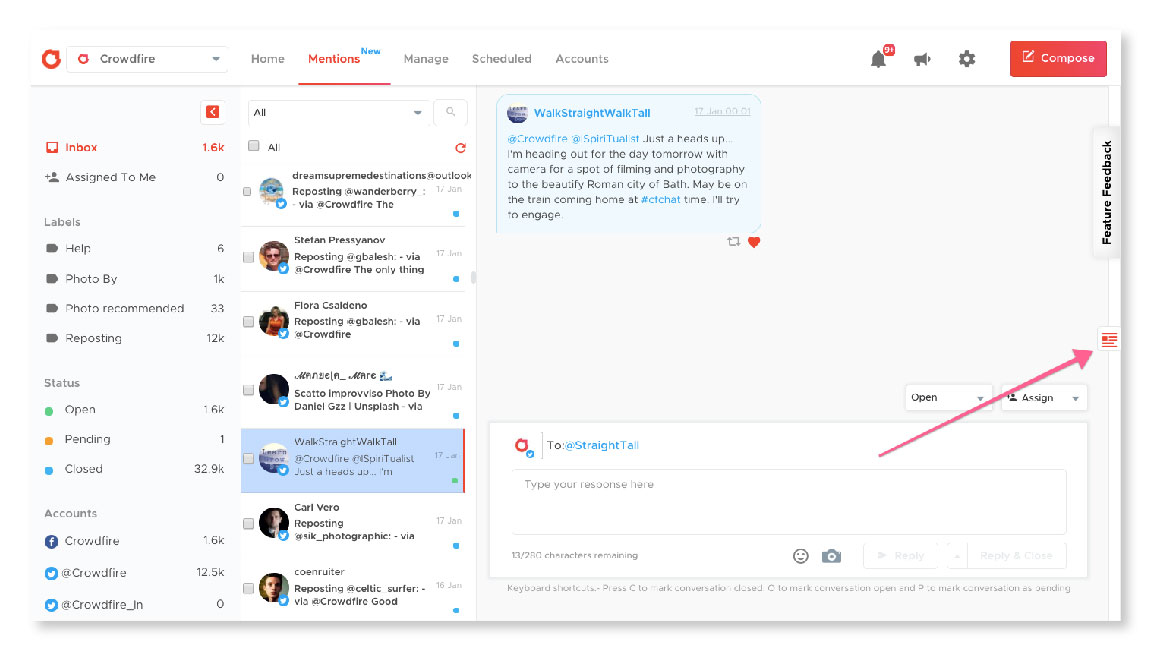This screenshot has height=651, width=1152.
Task: Switch to the Mentions tab
Action: click(x=334, y=59)
